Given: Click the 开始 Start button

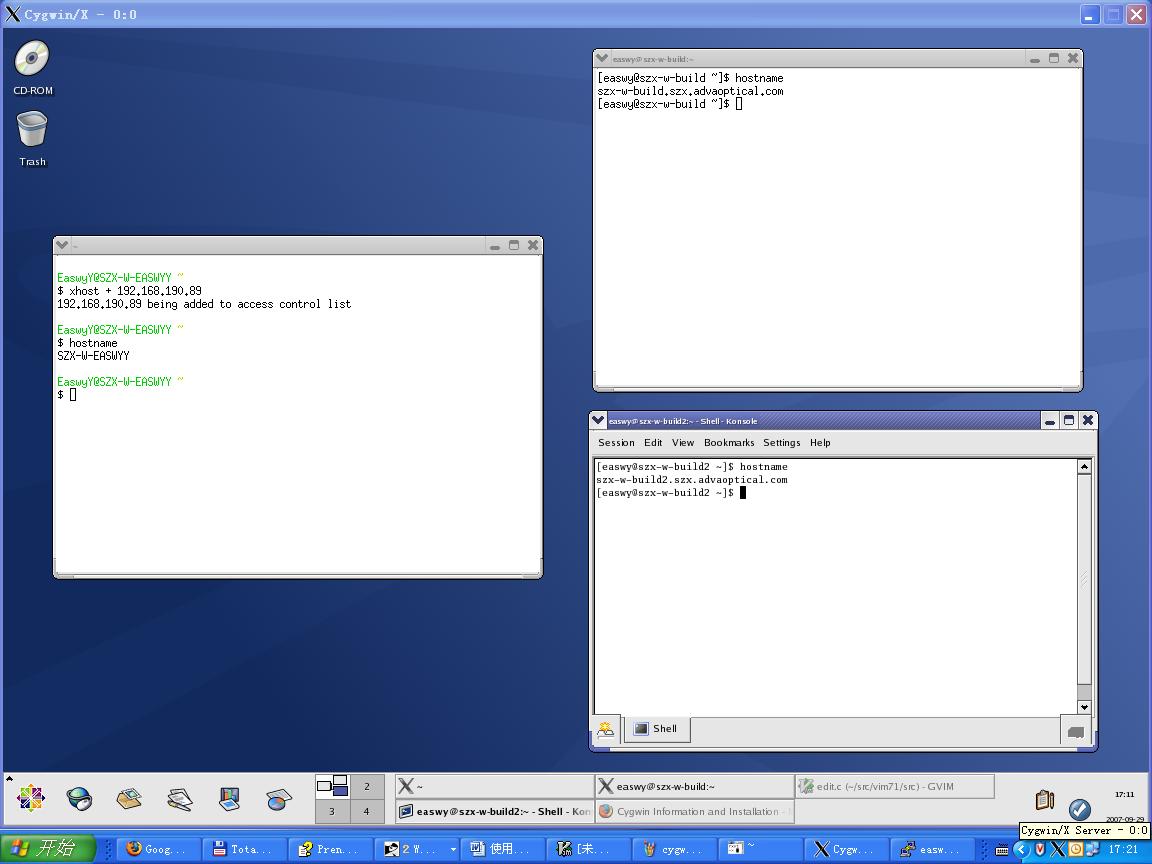Looking at the screenshot, I should coord(45,848).
